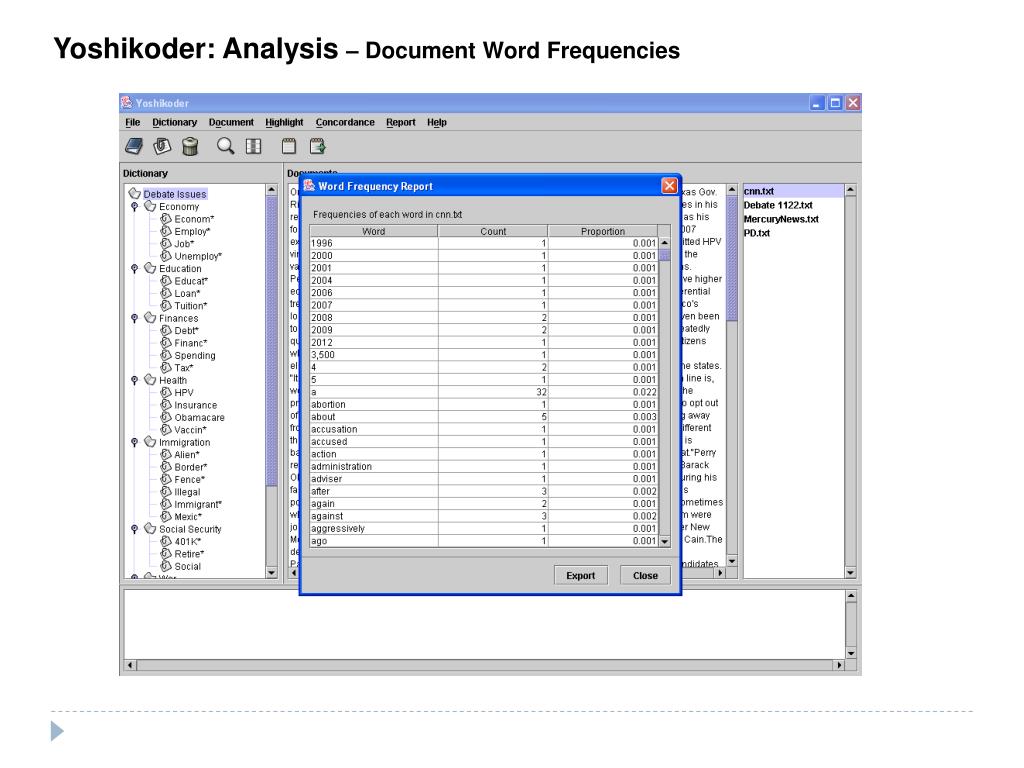Click bottom pane horizontal scroll right arrow
Image resolution: width=1024 pixels, height=768 pixels.
tap(839, 665)
